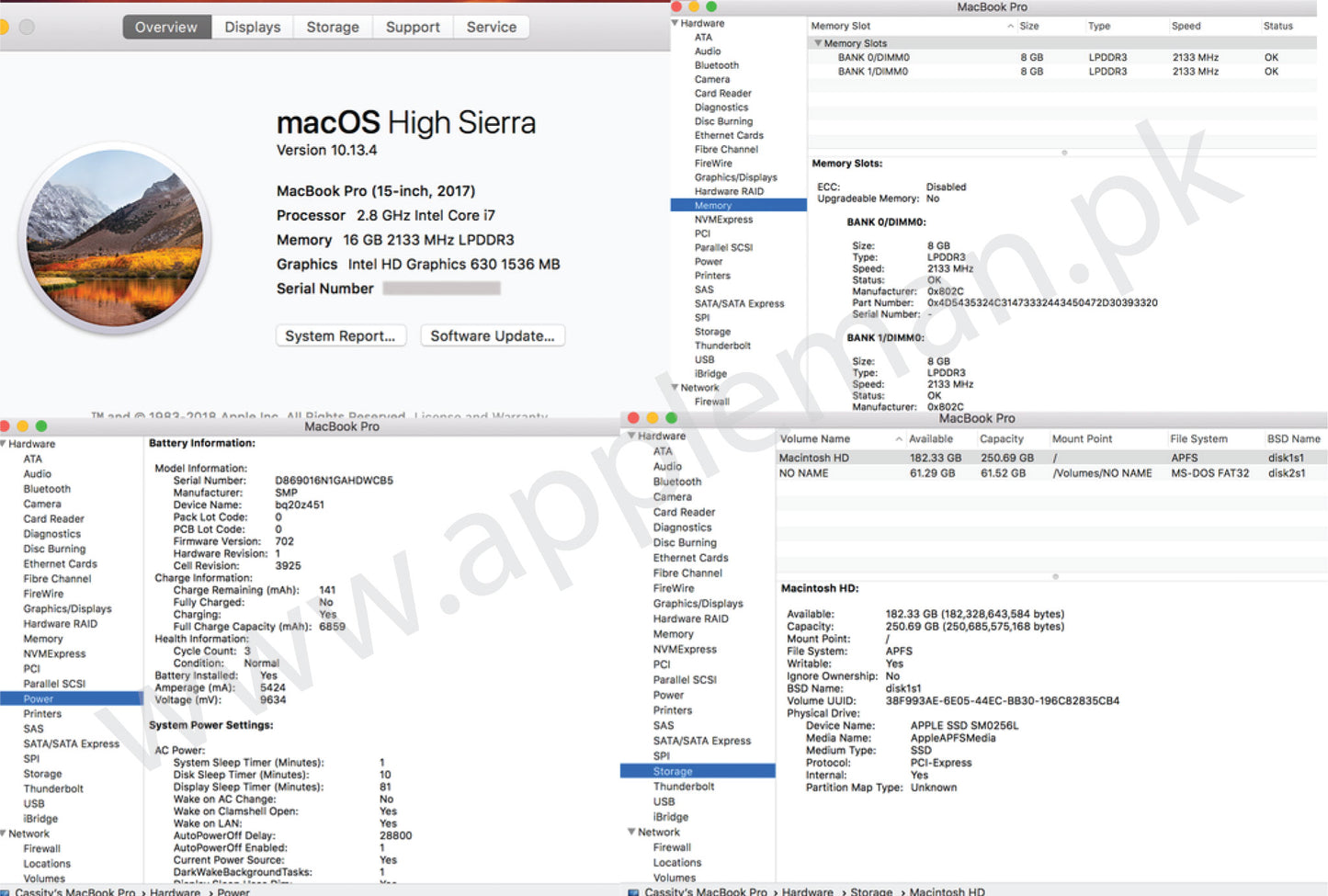
Task: Select Ethernet Cards in the Power window sidebar
Action: coord(60,564)
